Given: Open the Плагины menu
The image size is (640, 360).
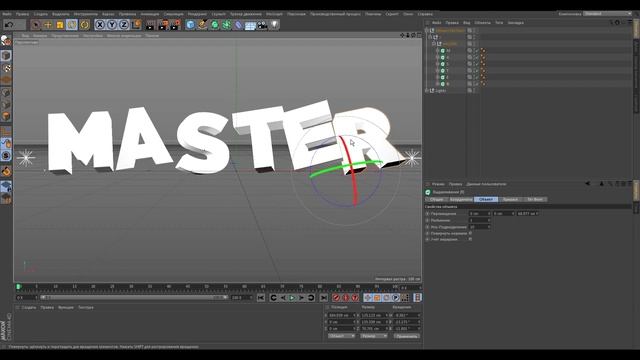Looking at the screenshot, I should pyautogui.click(x=373, y=14).
